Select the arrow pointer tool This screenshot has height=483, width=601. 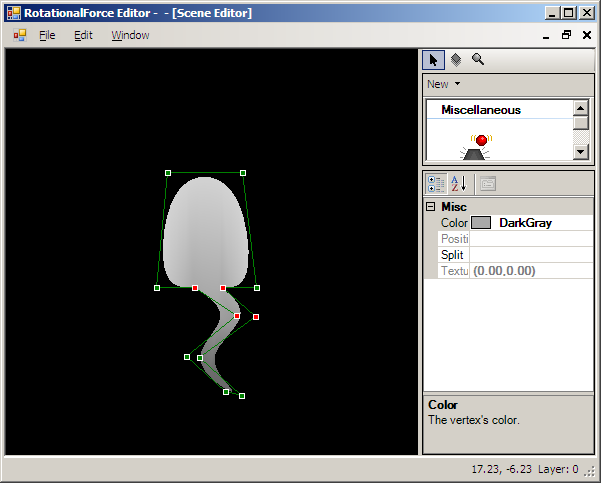click(x=433, y=60)
